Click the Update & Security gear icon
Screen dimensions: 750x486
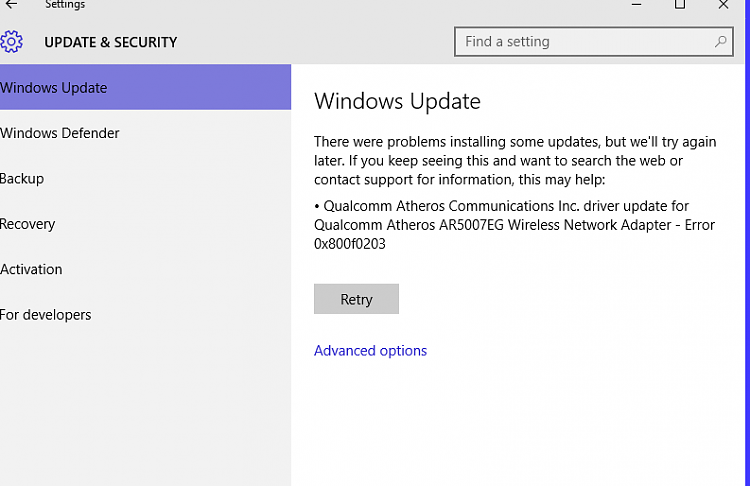(x=11, y=42)
